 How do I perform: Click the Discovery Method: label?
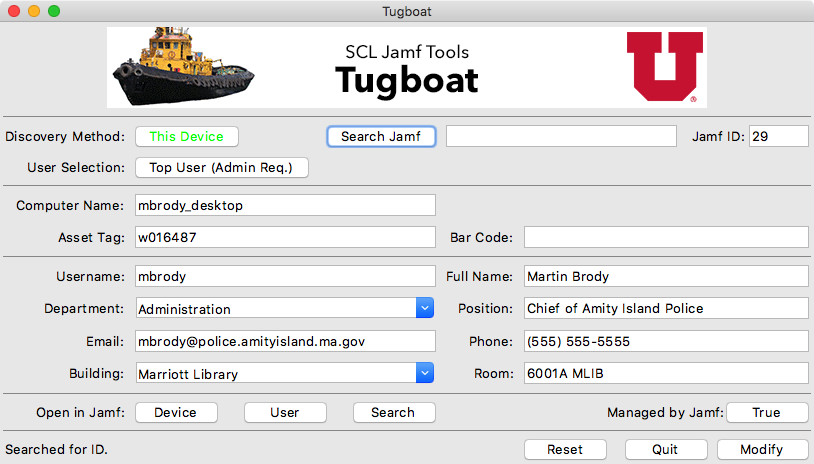(x=65, y=137)
